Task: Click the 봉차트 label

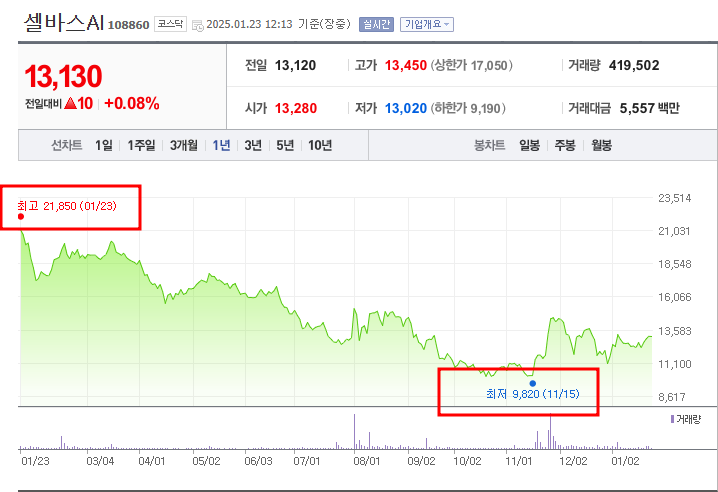Action: pyautogui.click(x=490, y=146)
